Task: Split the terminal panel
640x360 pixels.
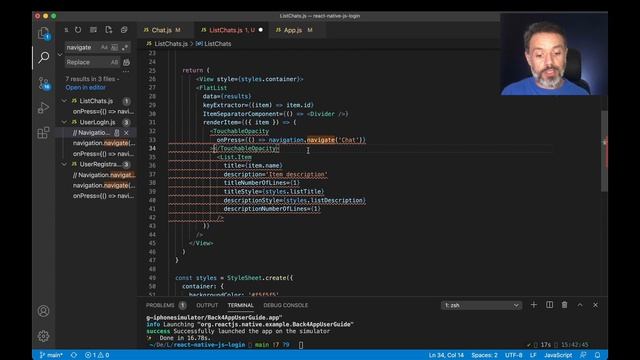Action: pos(549,305)
